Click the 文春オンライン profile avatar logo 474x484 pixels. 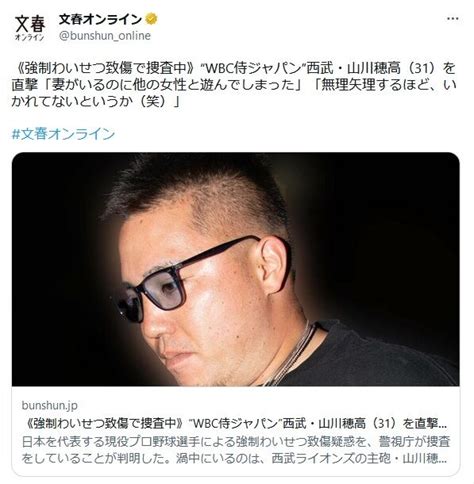(30, 28)
